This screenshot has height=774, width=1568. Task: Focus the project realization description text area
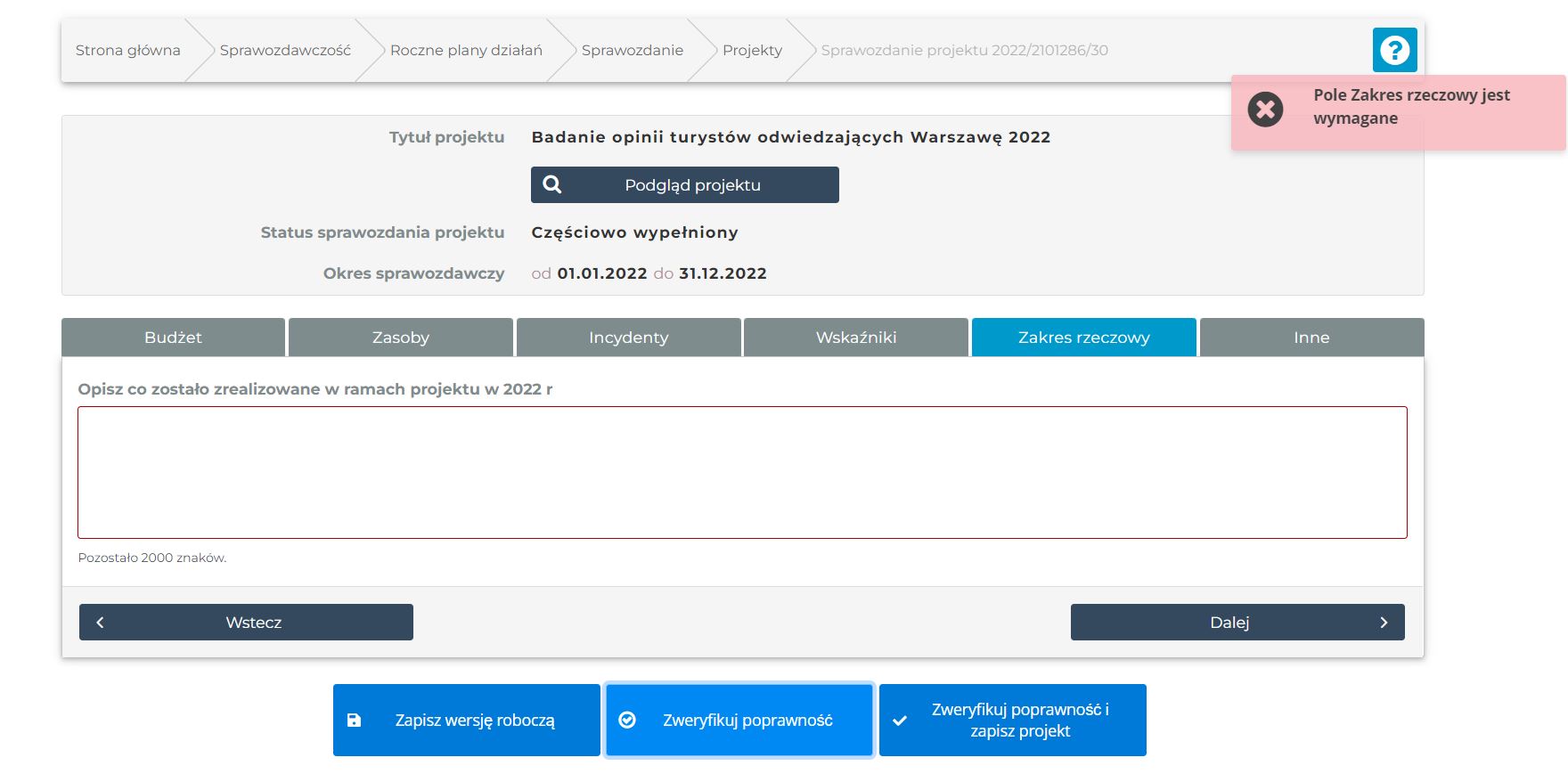click(742, 472)
